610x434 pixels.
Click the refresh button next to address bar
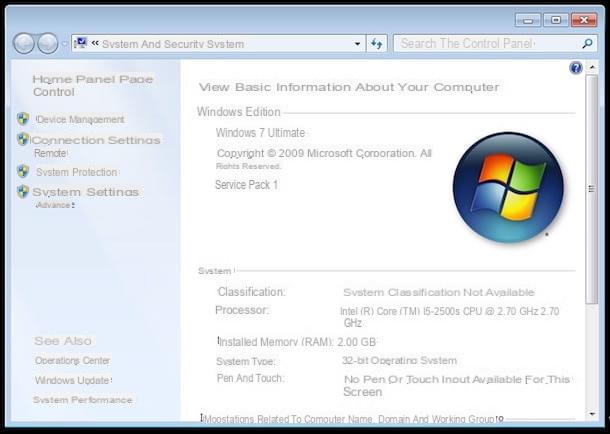coord(377,44)
